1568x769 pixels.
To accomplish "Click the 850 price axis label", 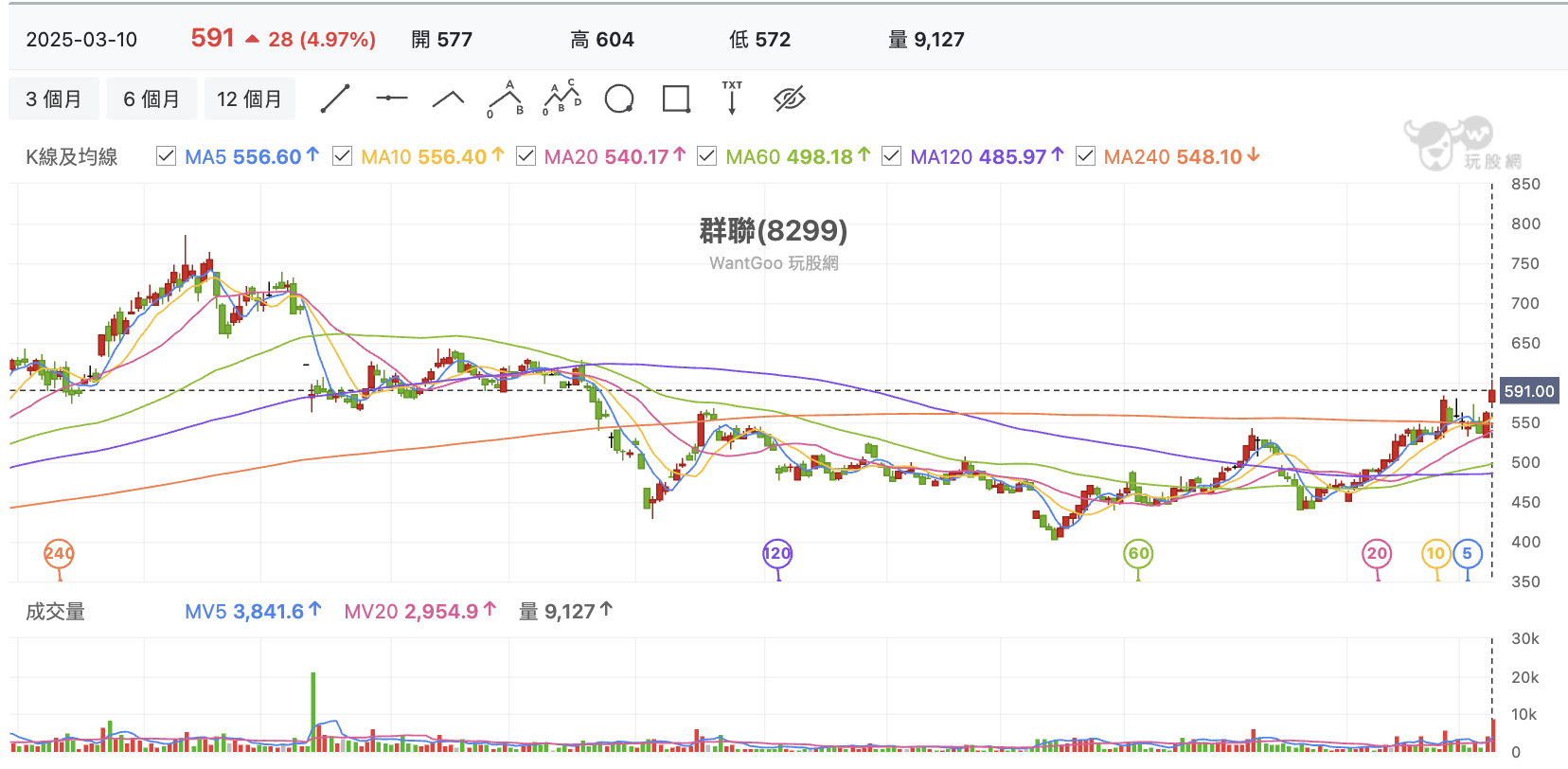I will coord(1525,184).
